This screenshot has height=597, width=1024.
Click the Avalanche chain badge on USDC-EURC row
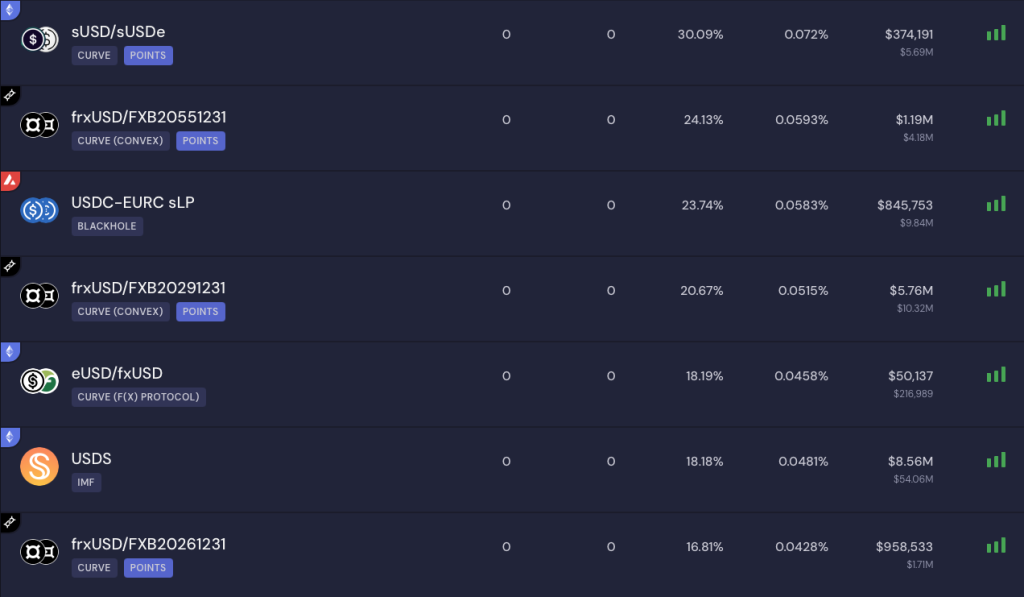pos(9,180)
